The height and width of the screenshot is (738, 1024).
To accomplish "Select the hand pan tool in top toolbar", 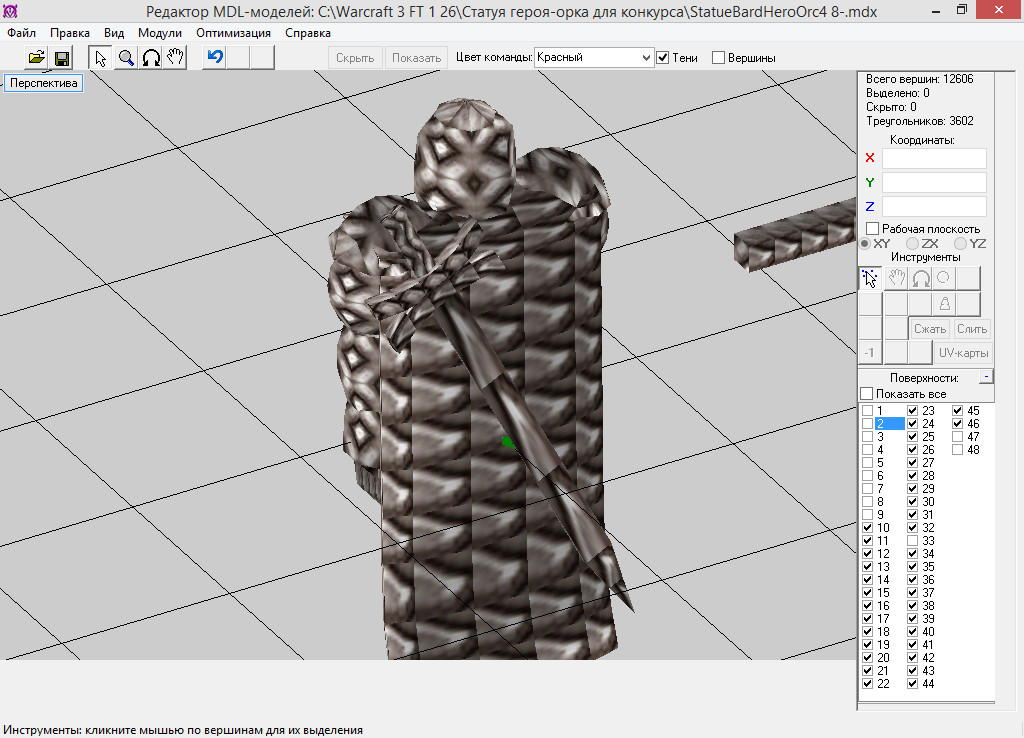I will (175, 58).
